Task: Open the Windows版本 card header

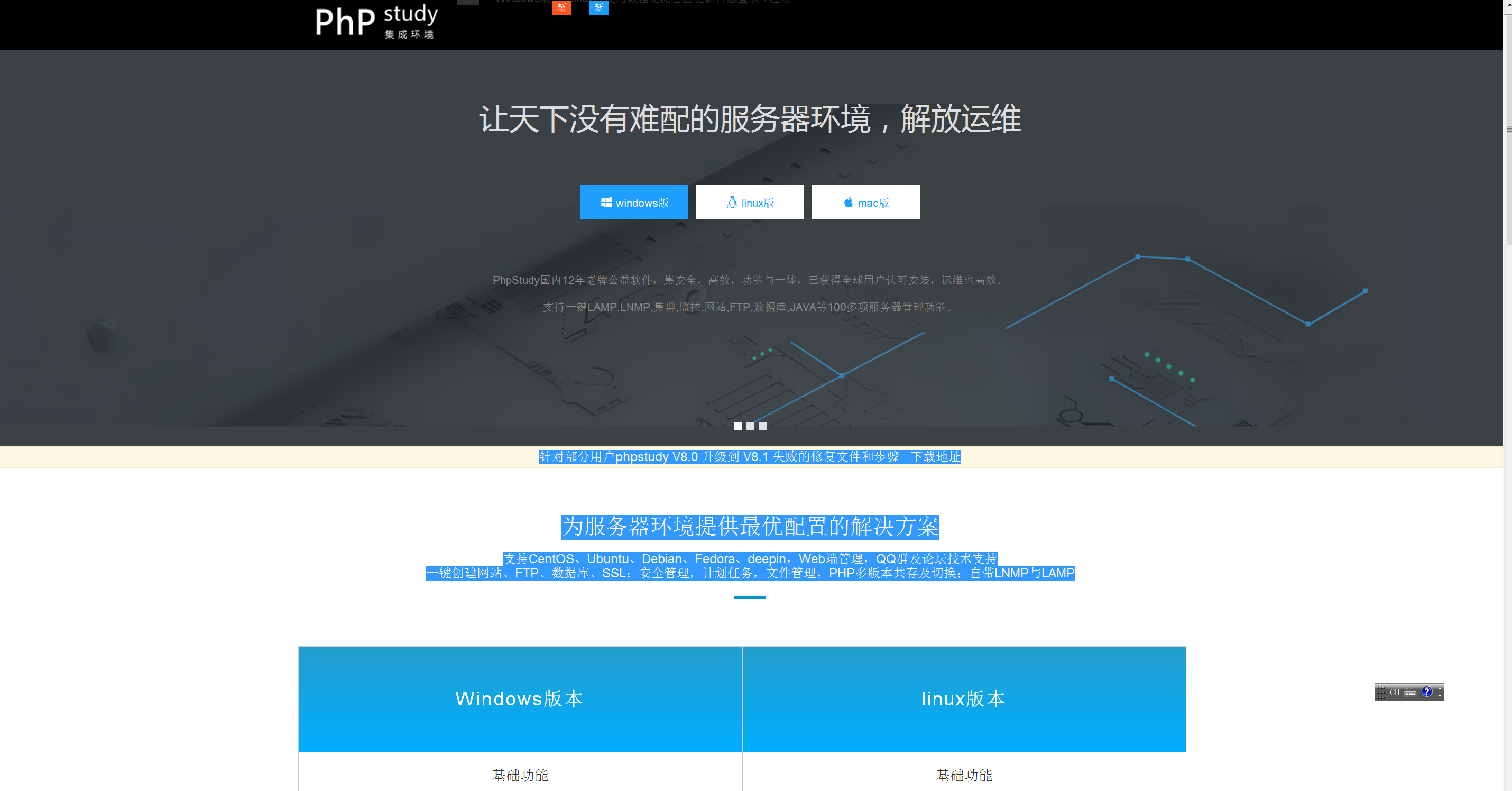Action: [520, 699]
